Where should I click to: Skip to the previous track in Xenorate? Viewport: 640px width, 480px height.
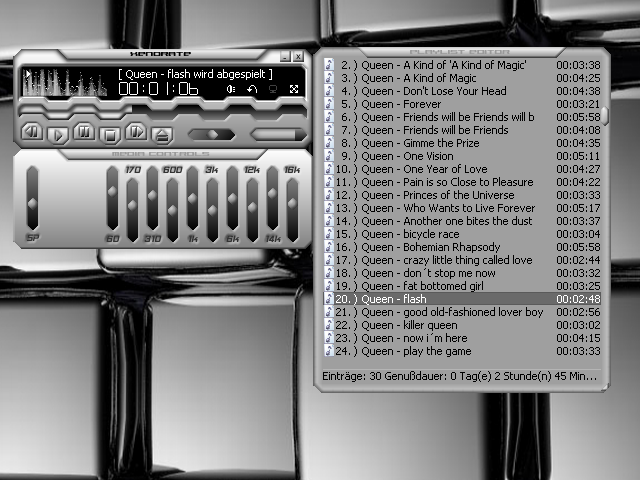32,132
